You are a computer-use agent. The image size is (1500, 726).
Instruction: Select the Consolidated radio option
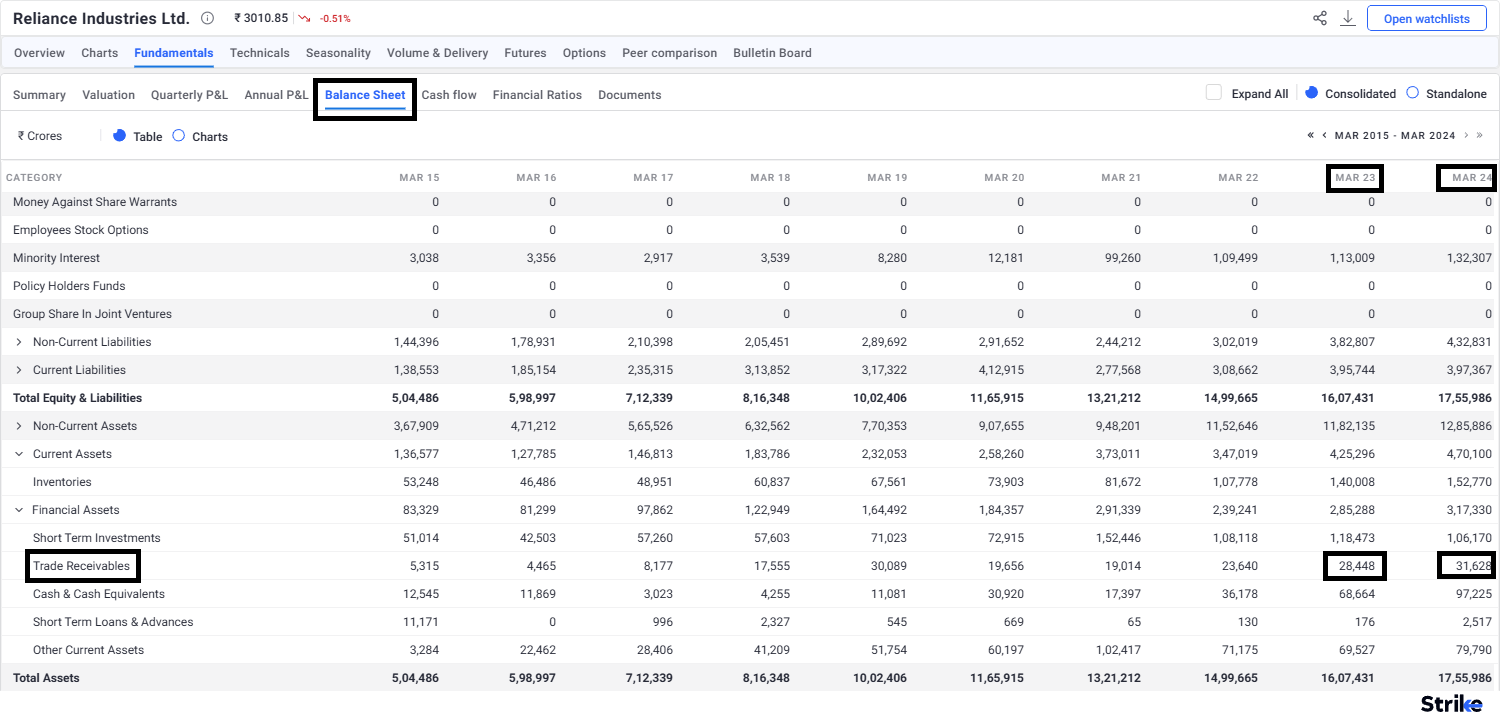(x=1312, y=92)
